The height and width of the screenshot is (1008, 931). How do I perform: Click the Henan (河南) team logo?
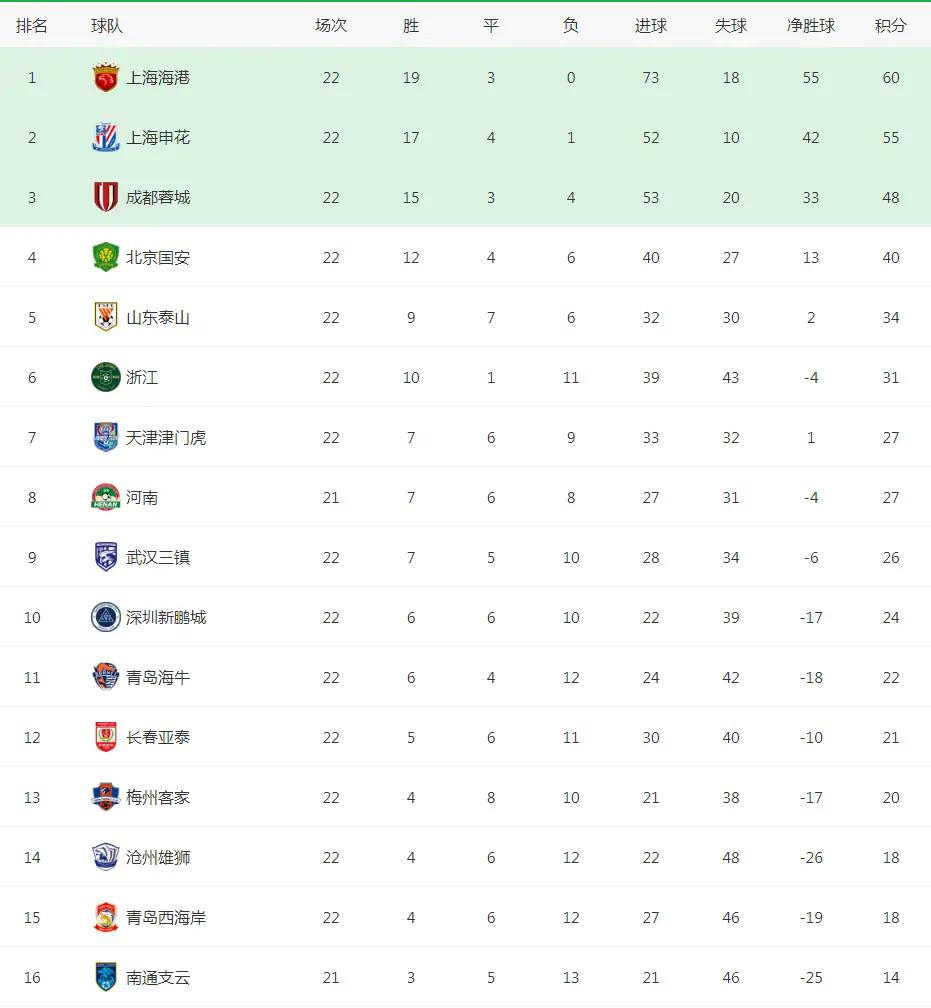click(105, 498)
